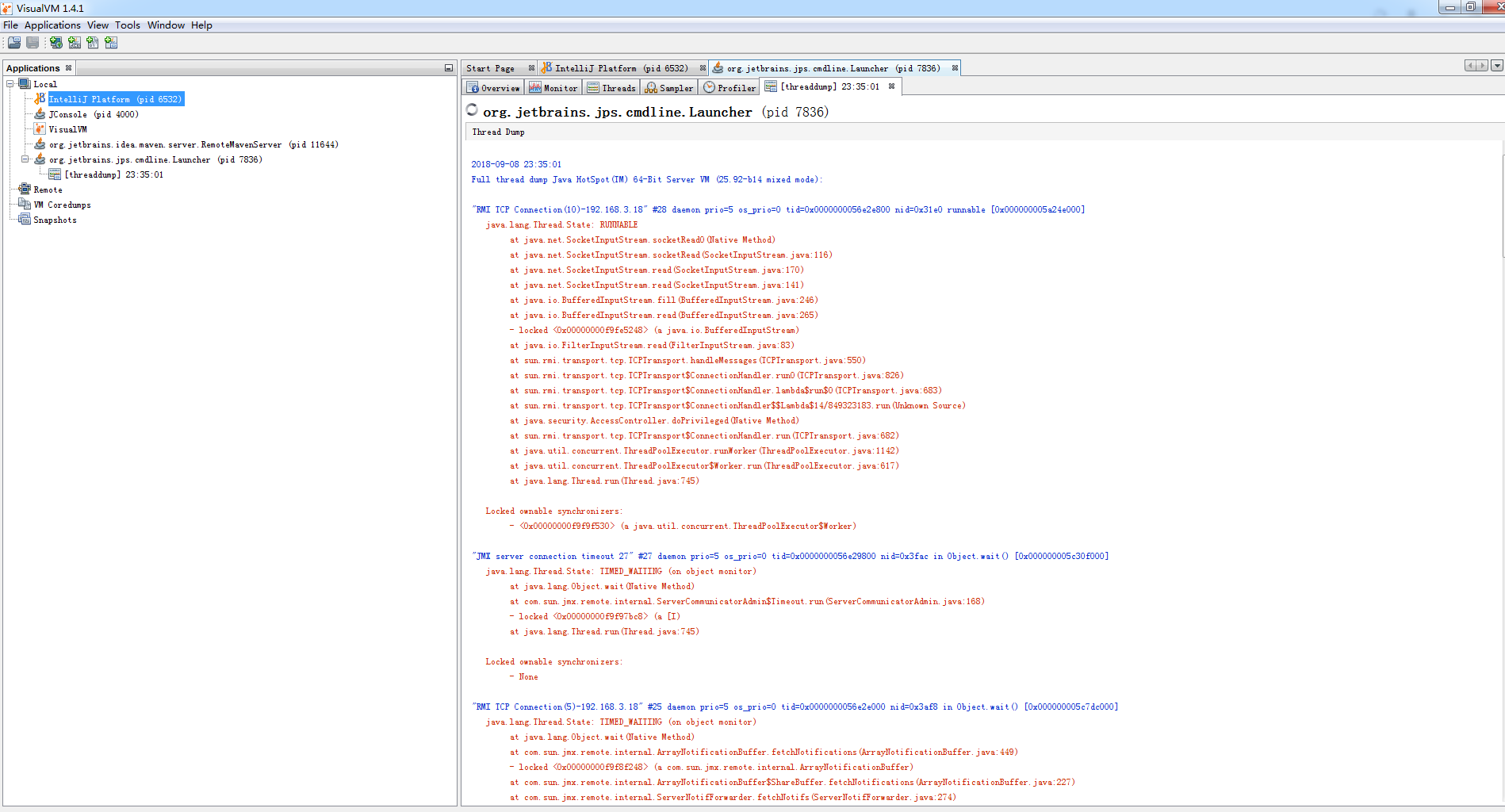The image size is (1505, 812).
Task: Open the Window menu
Action: [166, 25]
